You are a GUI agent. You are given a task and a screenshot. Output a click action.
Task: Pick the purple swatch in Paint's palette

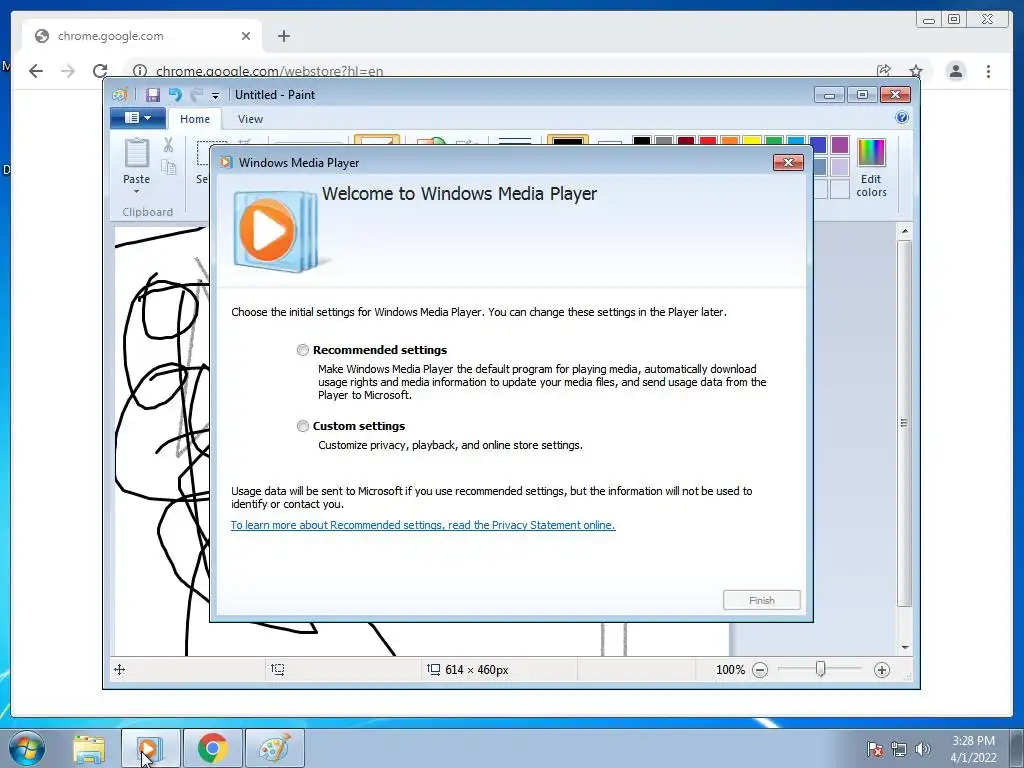click(x=840, y=144)
